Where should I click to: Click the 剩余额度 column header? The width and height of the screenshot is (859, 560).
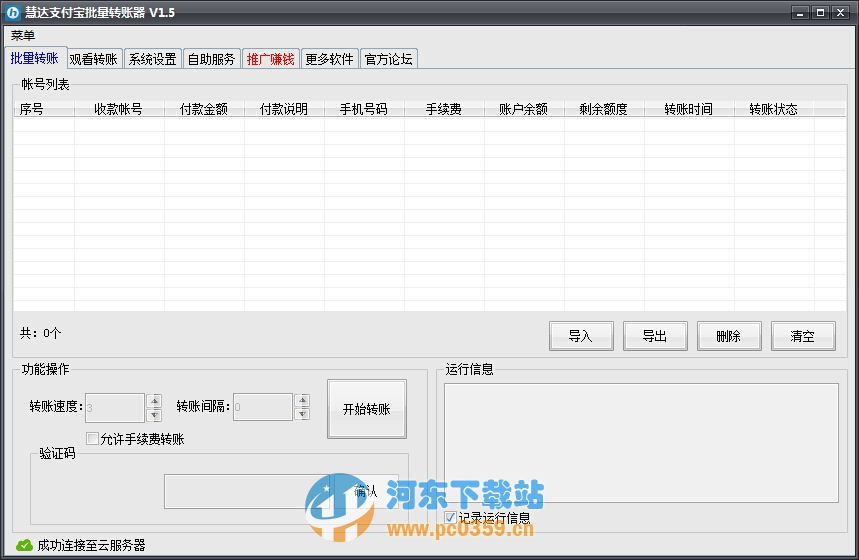pos(604,109)
